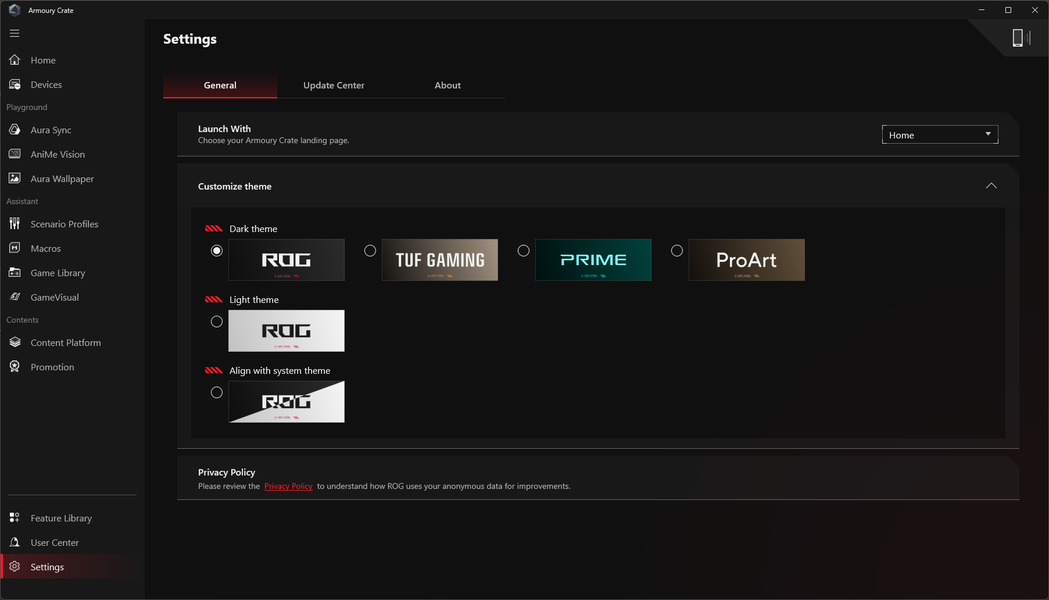Click the Macros icon
The width and height of the screenshot is (1049, 600).
(14, 248)
